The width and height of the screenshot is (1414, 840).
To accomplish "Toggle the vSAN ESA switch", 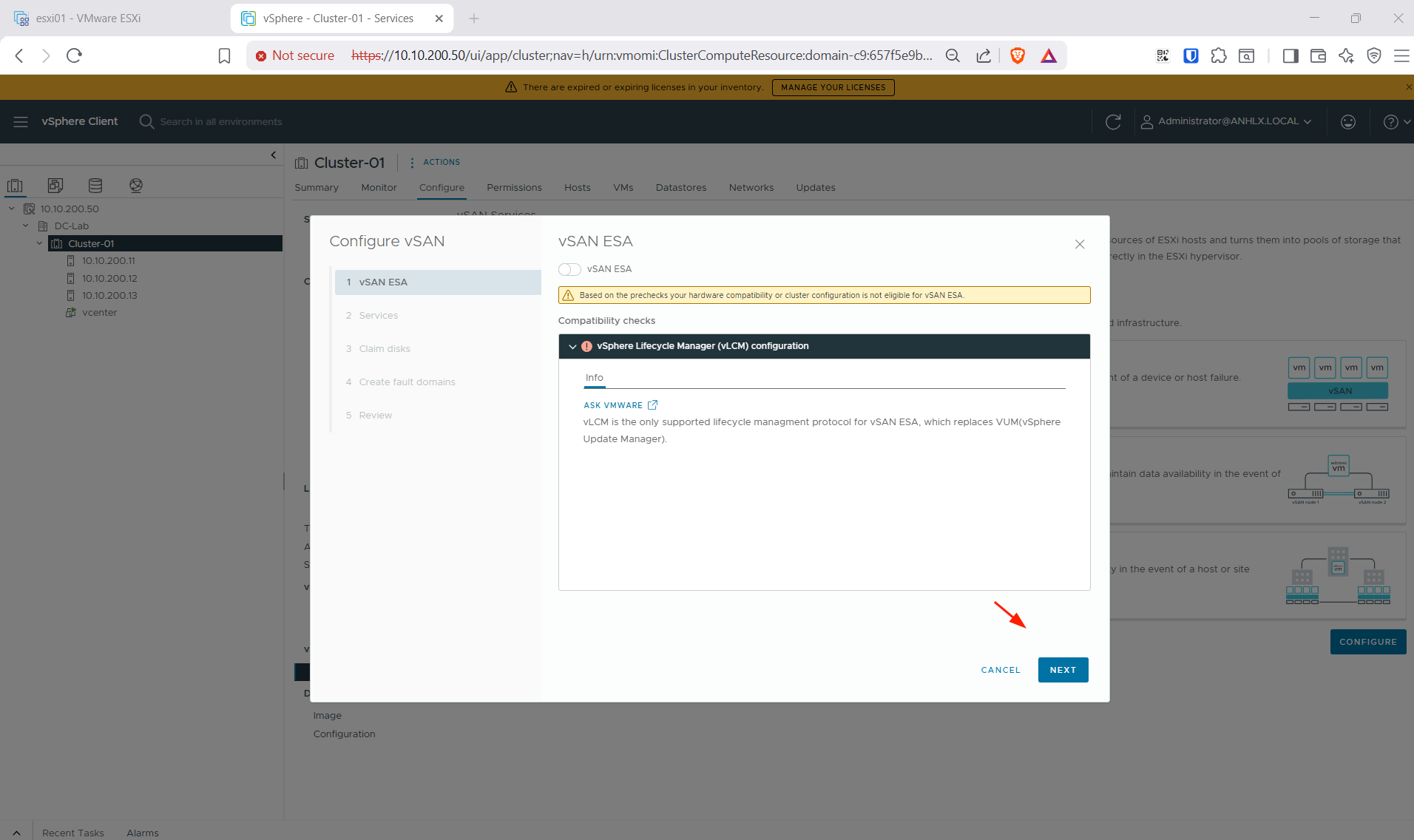I will (569, 269).
